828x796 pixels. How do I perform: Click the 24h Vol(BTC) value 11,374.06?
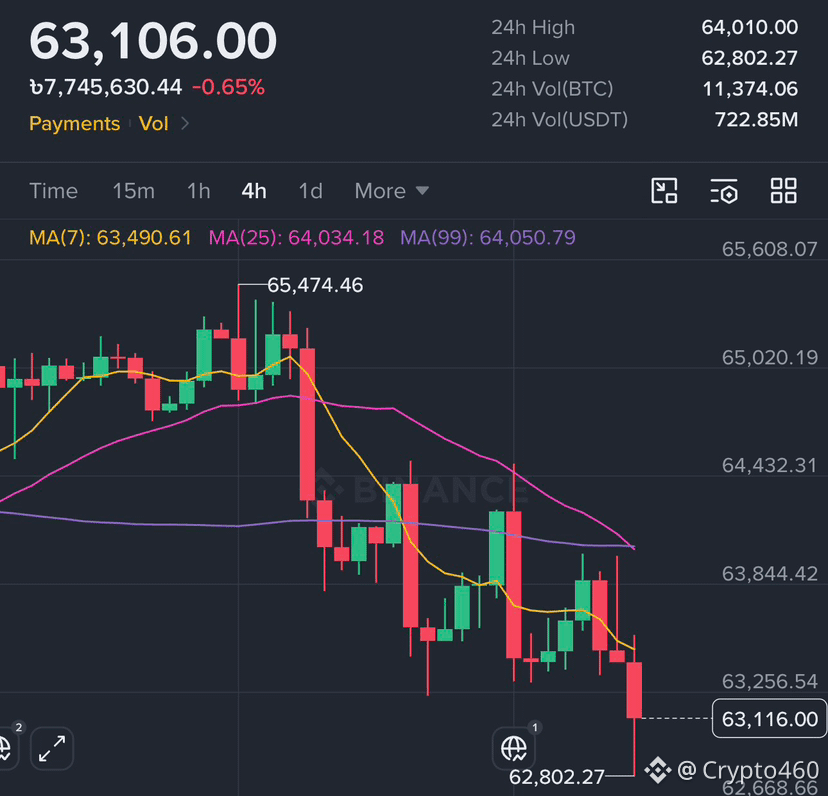[x=750, y=89]
